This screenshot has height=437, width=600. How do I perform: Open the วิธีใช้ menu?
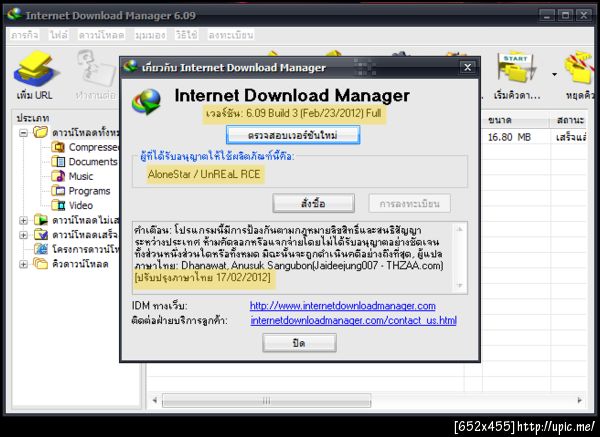(x=186, y=35)
